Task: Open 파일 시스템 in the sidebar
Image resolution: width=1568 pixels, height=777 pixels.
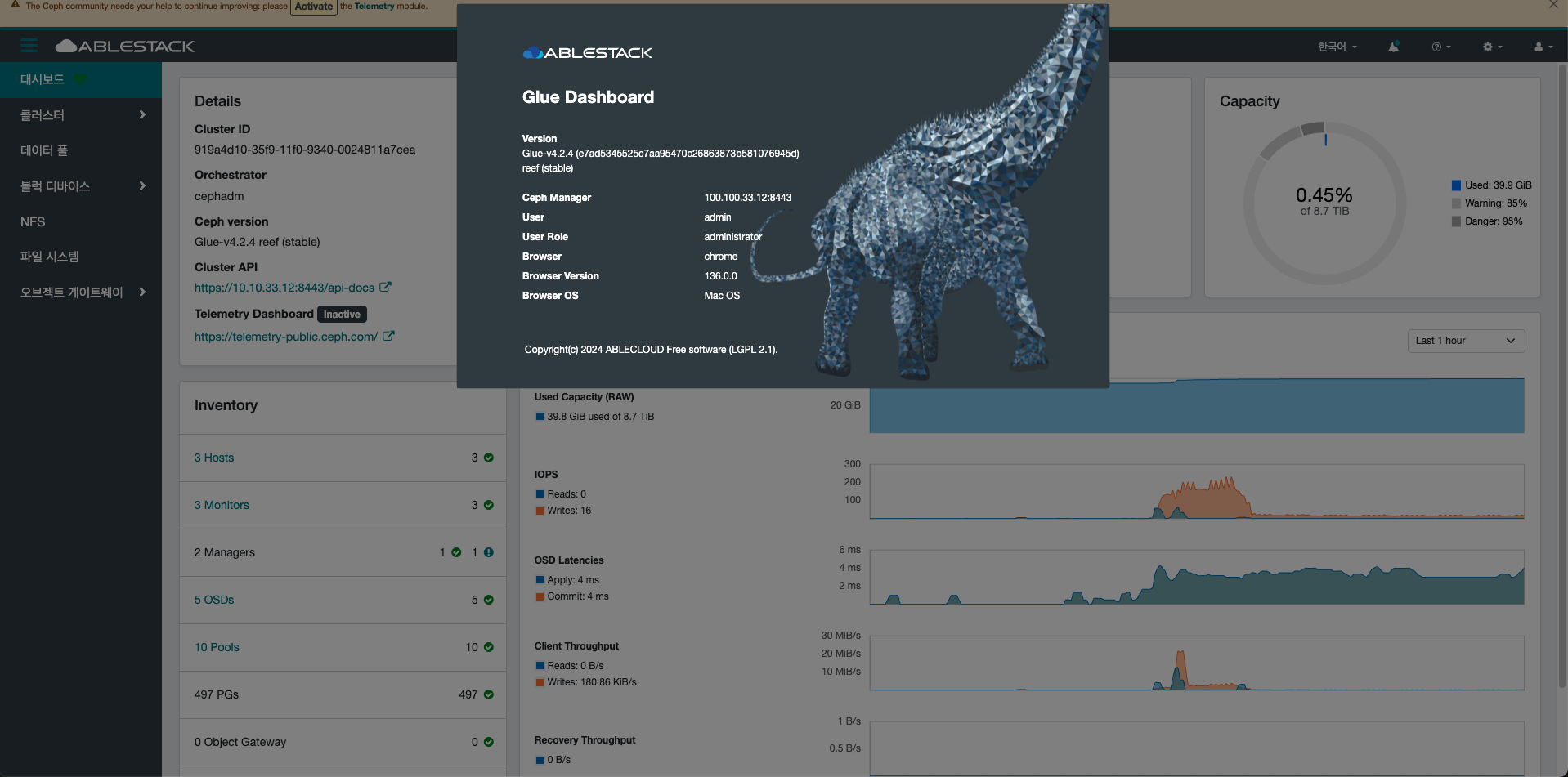Action: click(x=81, y=257)
